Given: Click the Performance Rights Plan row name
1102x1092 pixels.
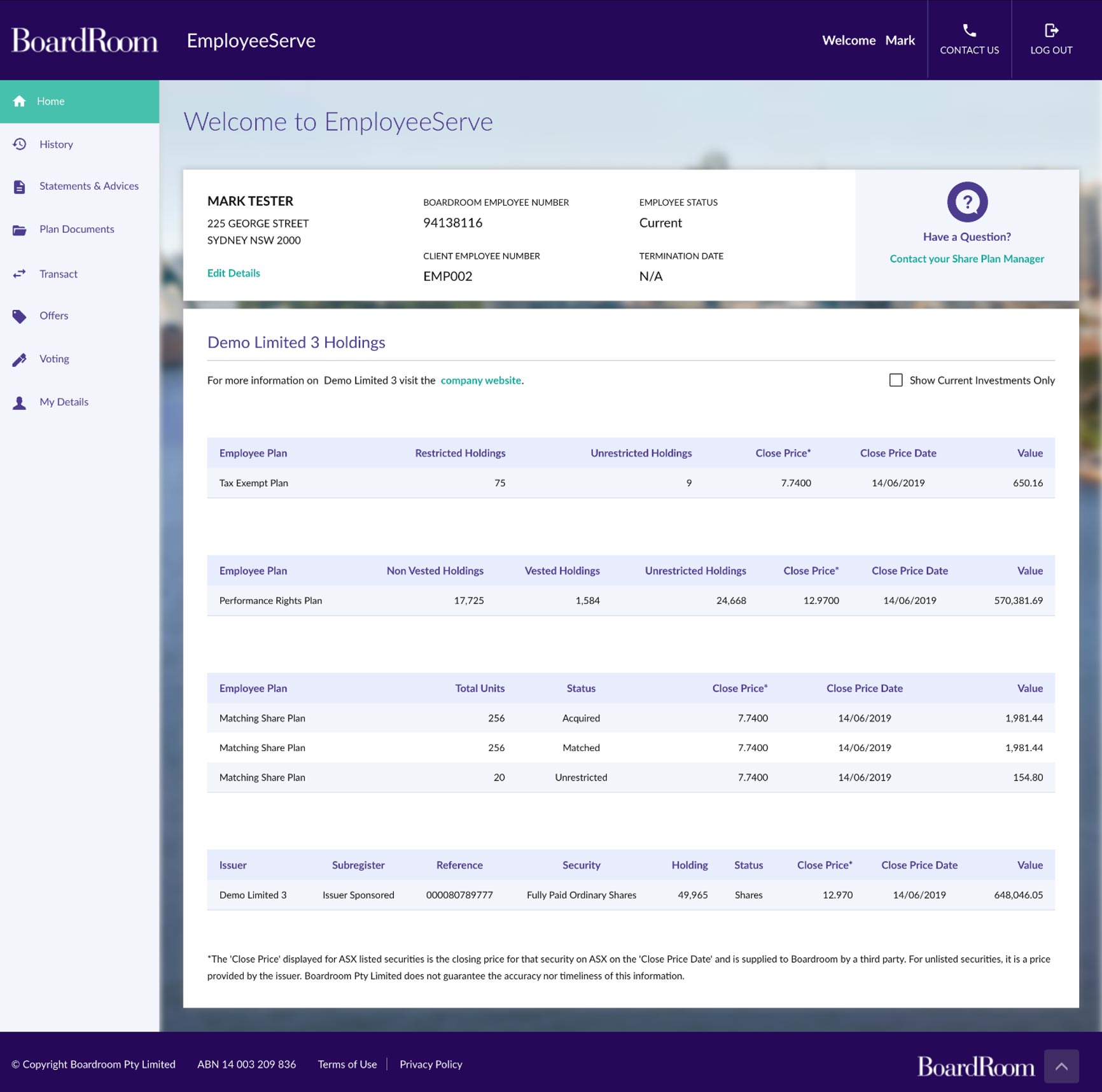Looking at the screenshot, I should tap(270, 601).
